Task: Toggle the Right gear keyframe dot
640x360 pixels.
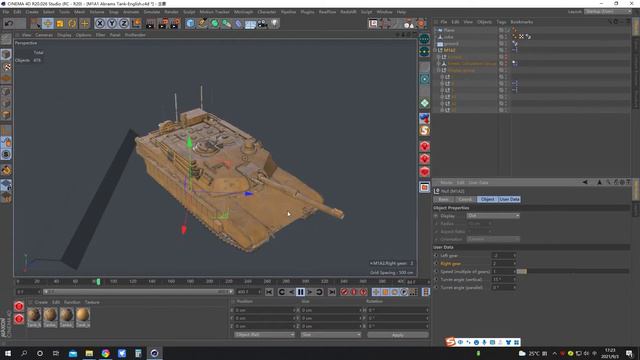Action: tap(436, 264)
